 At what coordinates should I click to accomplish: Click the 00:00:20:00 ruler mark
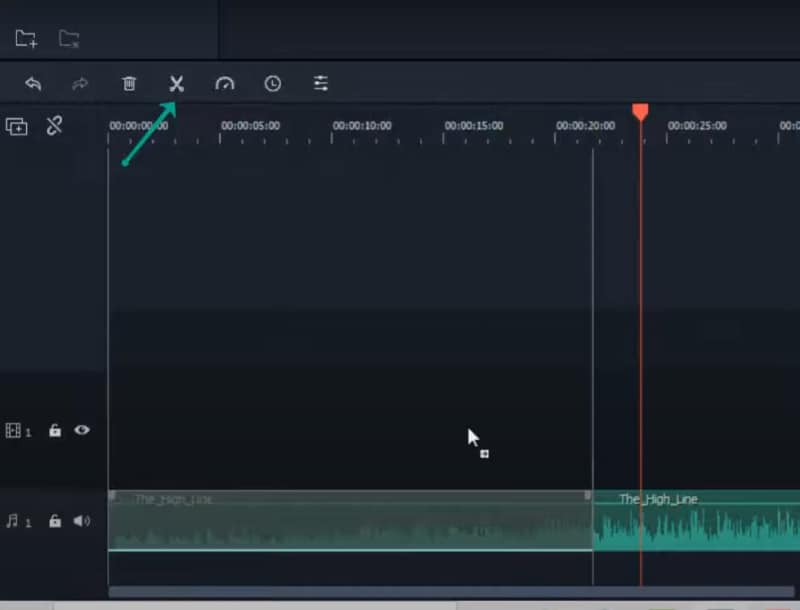click(585, 126)
